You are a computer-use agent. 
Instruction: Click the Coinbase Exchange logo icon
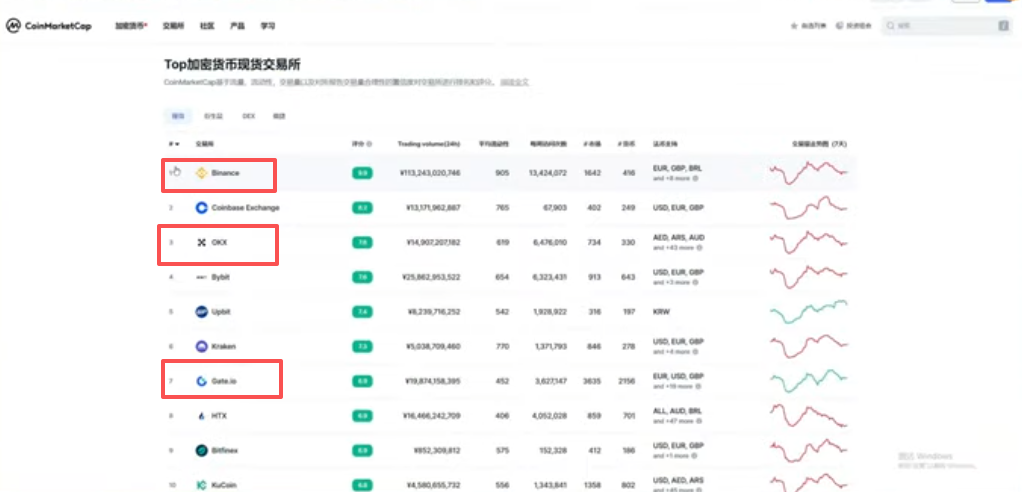coord(201,208)
